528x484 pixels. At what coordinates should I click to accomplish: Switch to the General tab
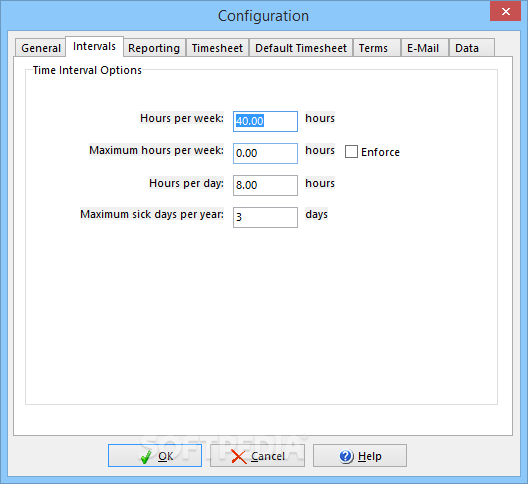40,48
